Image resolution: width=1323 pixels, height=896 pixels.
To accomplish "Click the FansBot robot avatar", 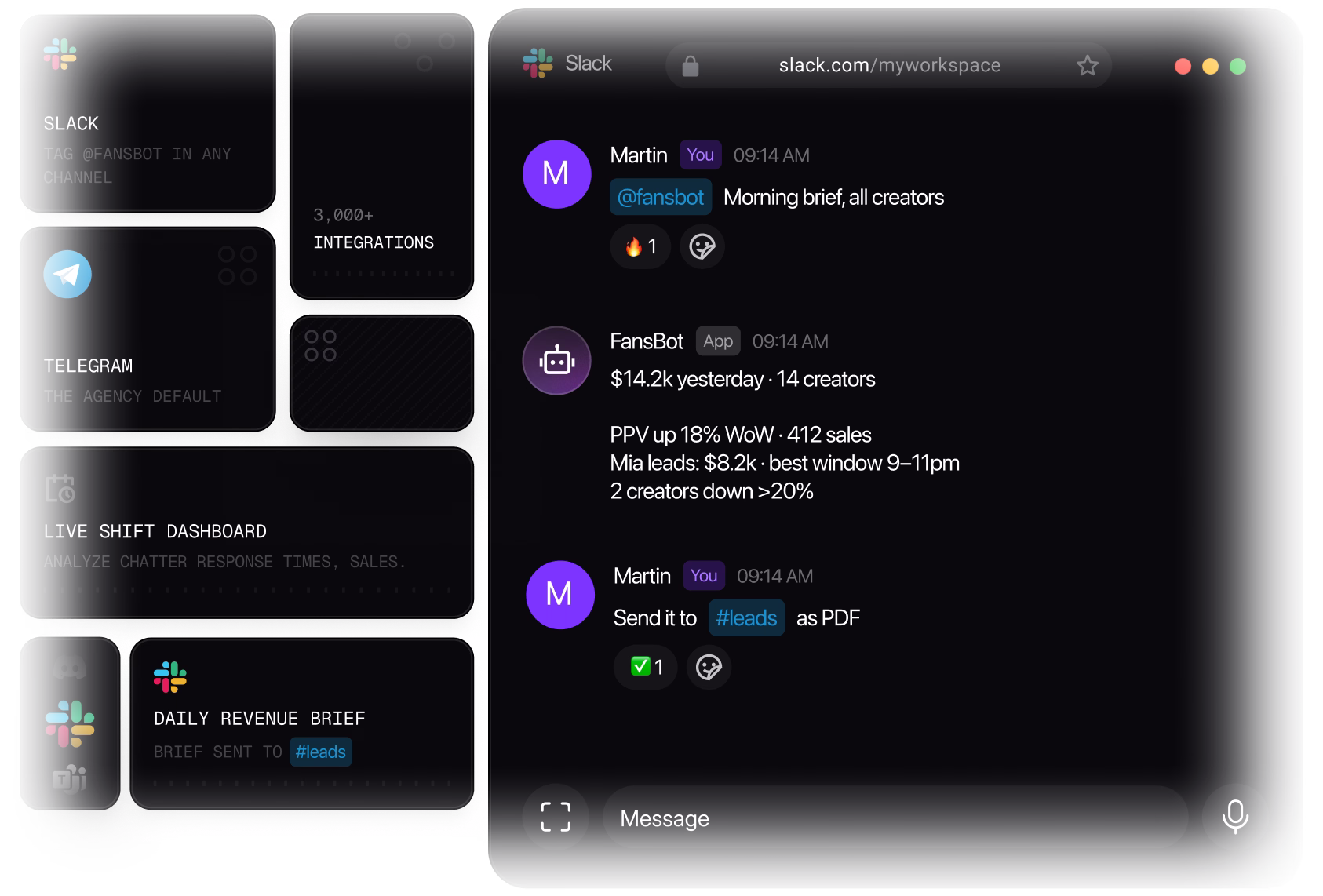I will pyautogui.click(x=557, y=361).
